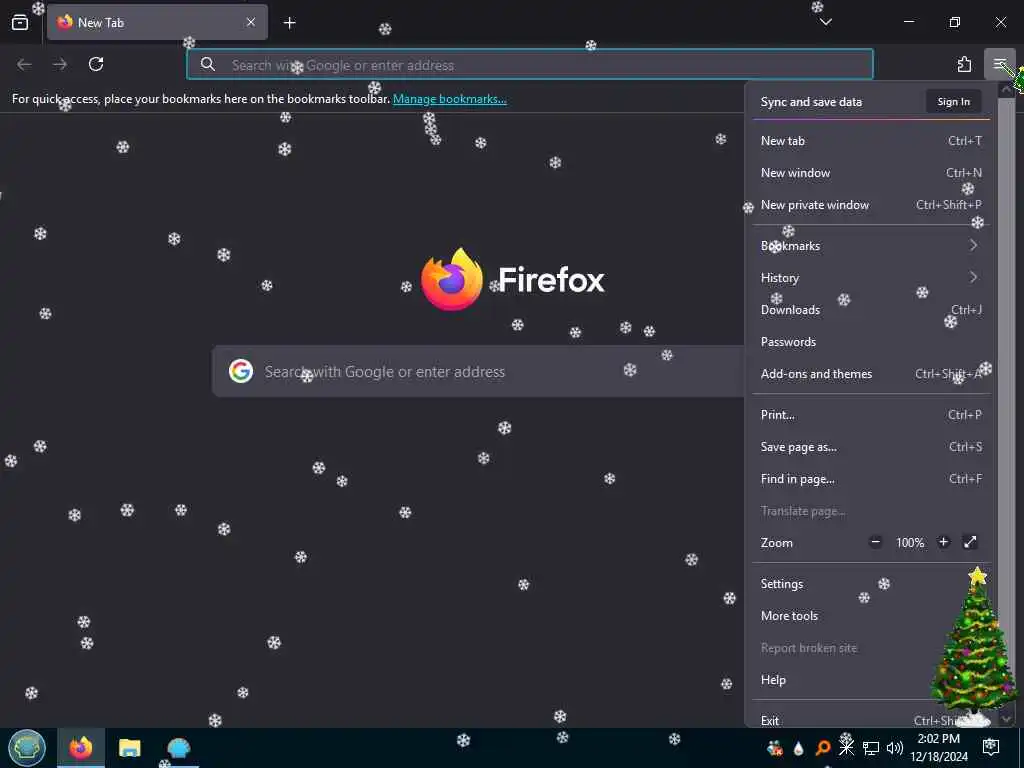Increase zoom with plus button
The image size is (1024, 768).
(x=943, y=542)
